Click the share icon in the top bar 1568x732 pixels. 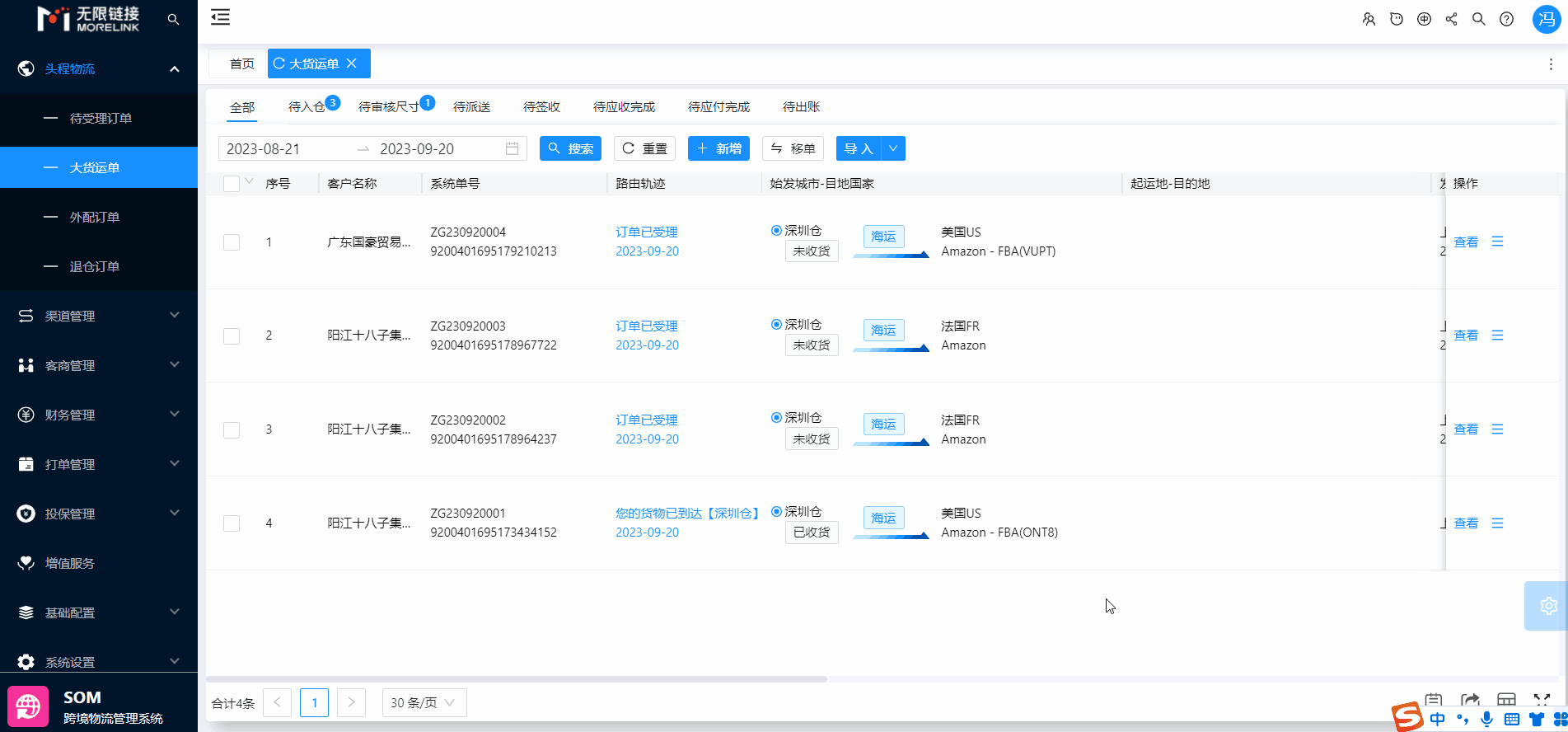pyautogui.click(x=1451, y=19)
